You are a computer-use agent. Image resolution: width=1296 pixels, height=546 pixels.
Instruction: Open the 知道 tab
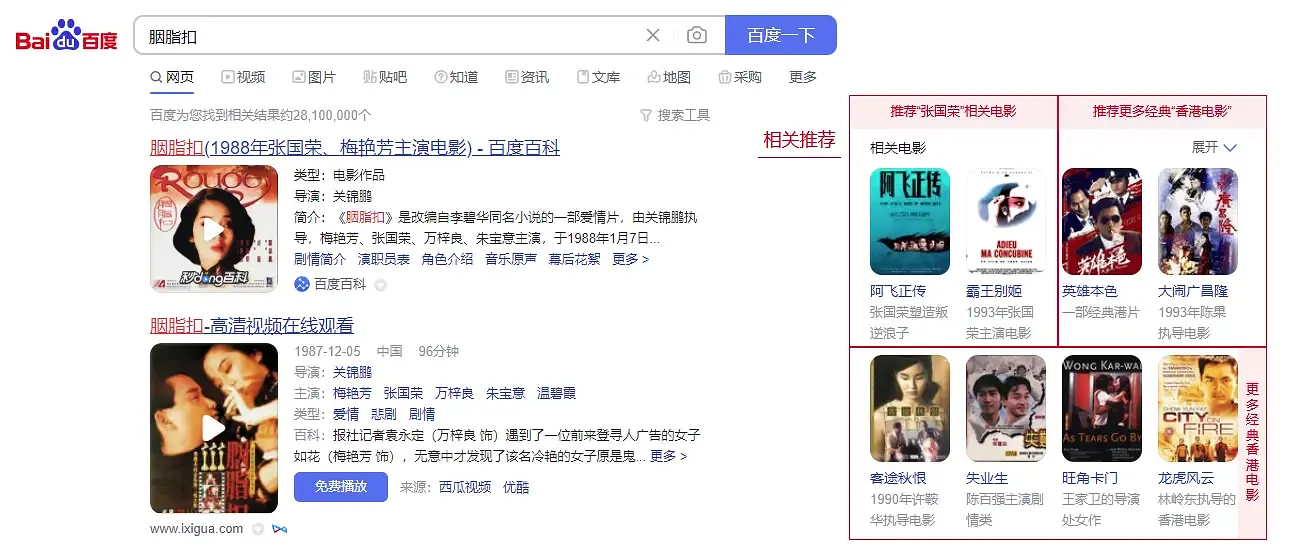[456, 77]
